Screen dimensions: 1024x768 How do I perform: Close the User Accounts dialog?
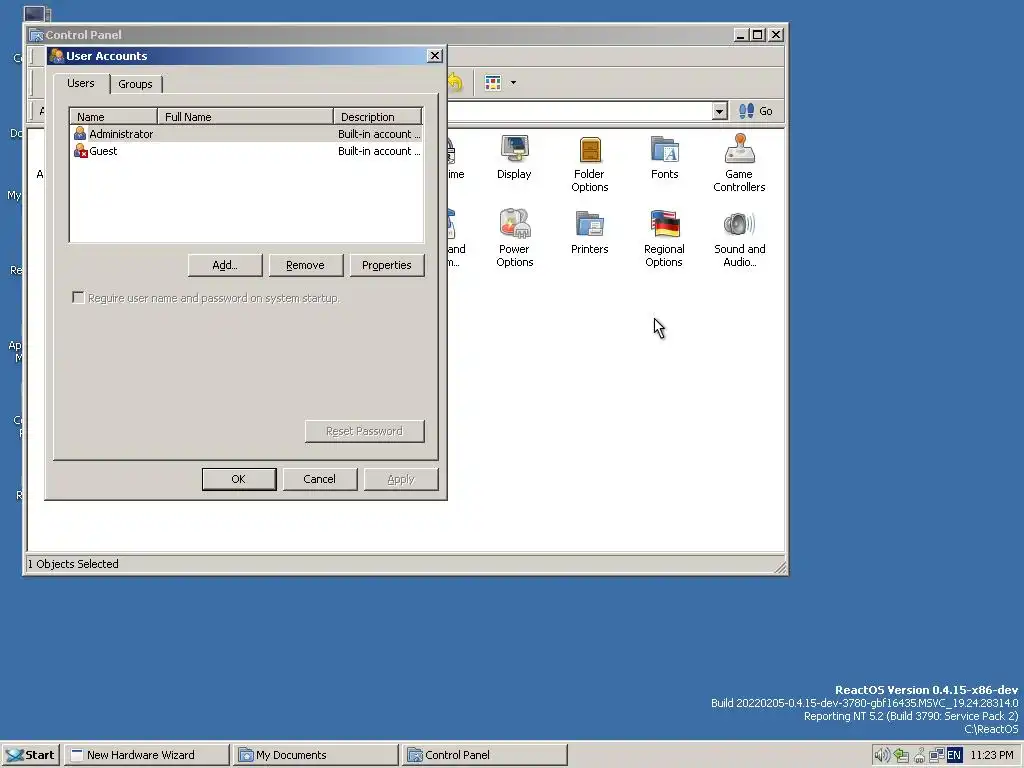[x=435, y=56]
